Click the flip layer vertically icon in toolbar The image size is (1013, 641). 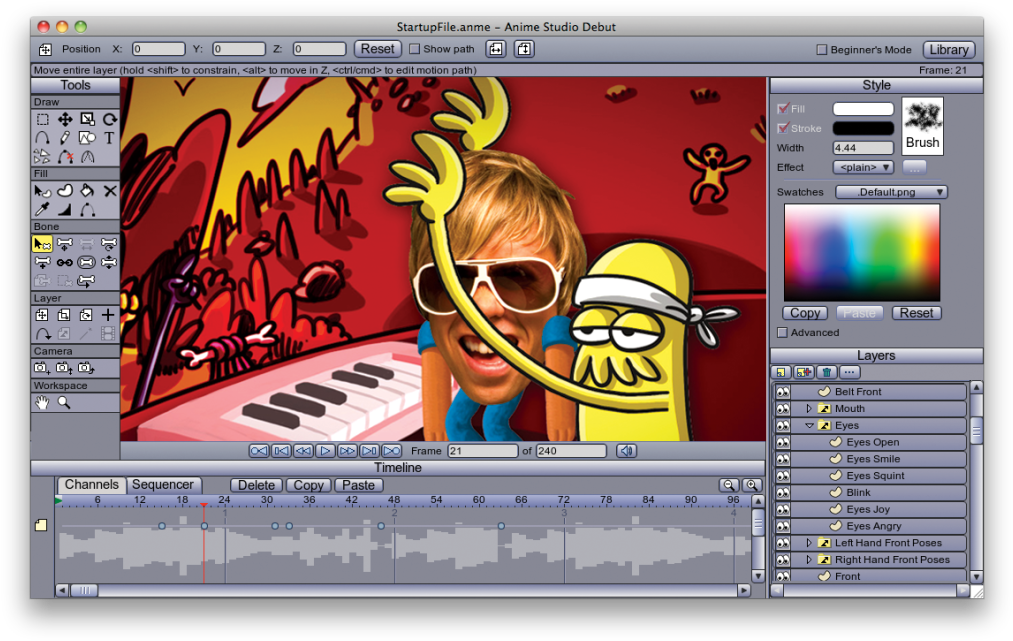tap(524, 49)
